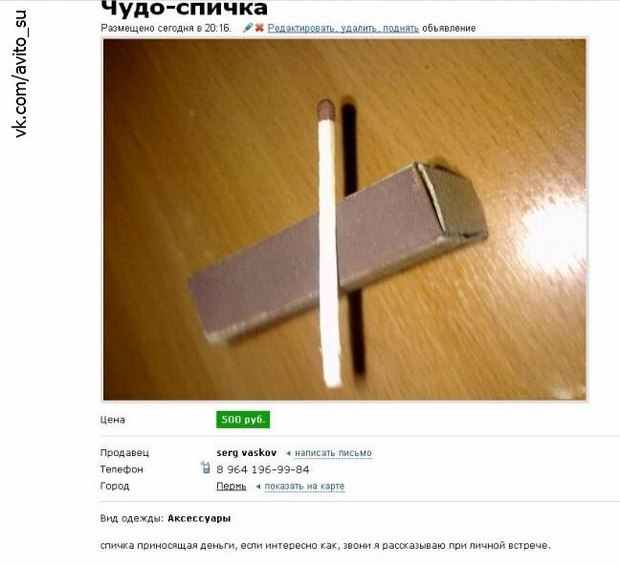Click the phone icon beside the number
The image size is (620, 566).
click(x=205, y=467)
